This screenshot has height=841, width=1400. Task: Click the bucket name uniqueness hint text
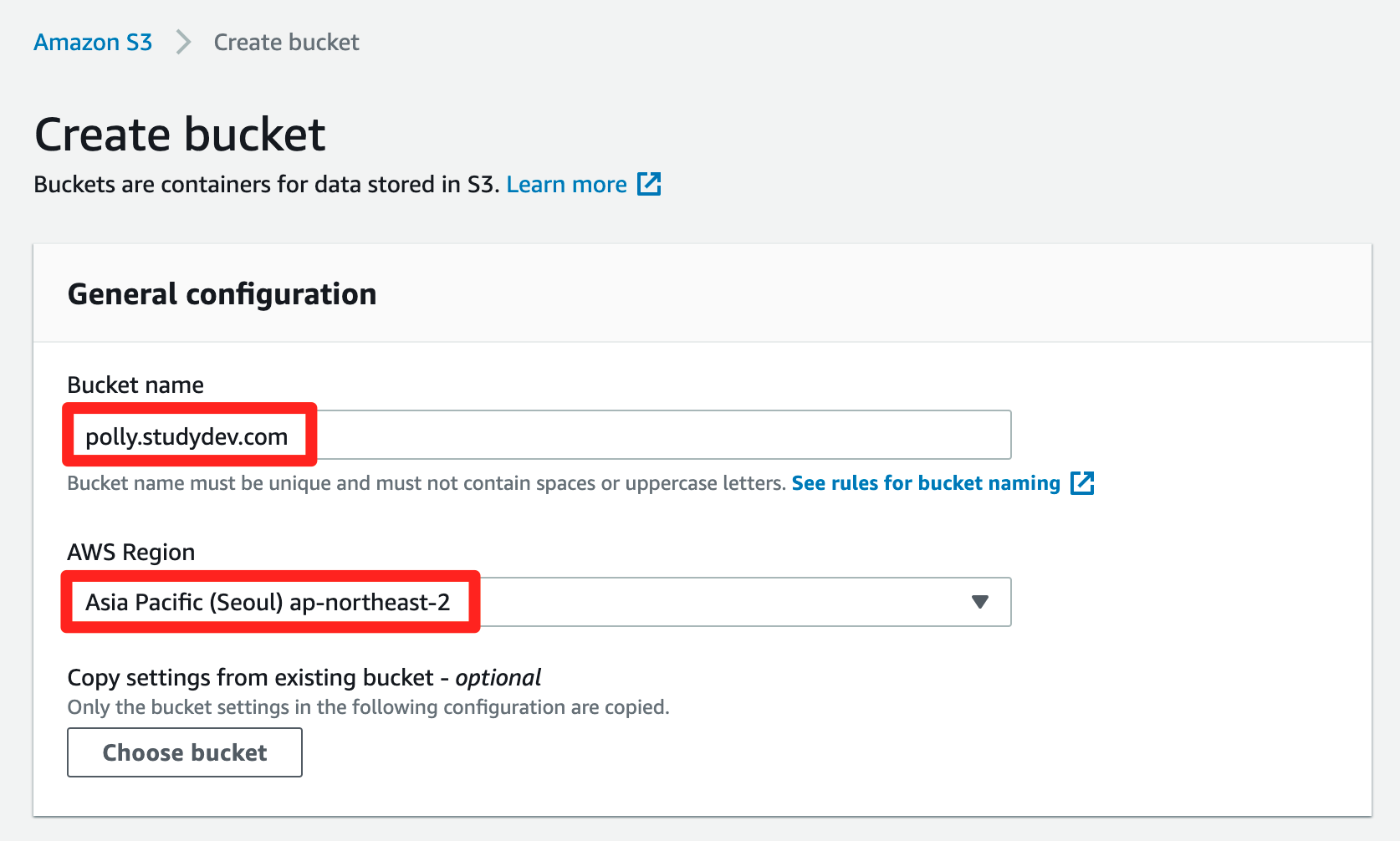click(427, 483)
